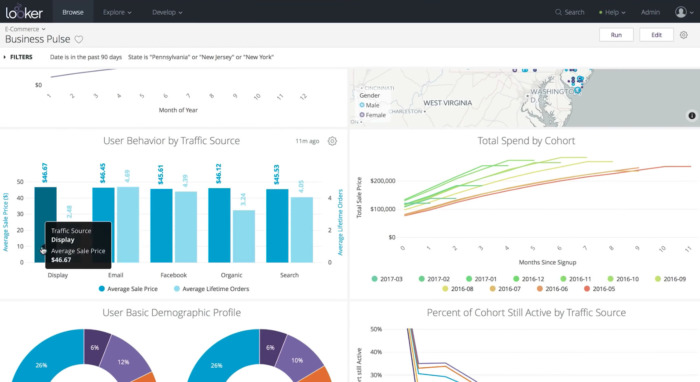Click the State filter text
The width and height of the screenshot is (700, 382).
click(x=201, y=57)
